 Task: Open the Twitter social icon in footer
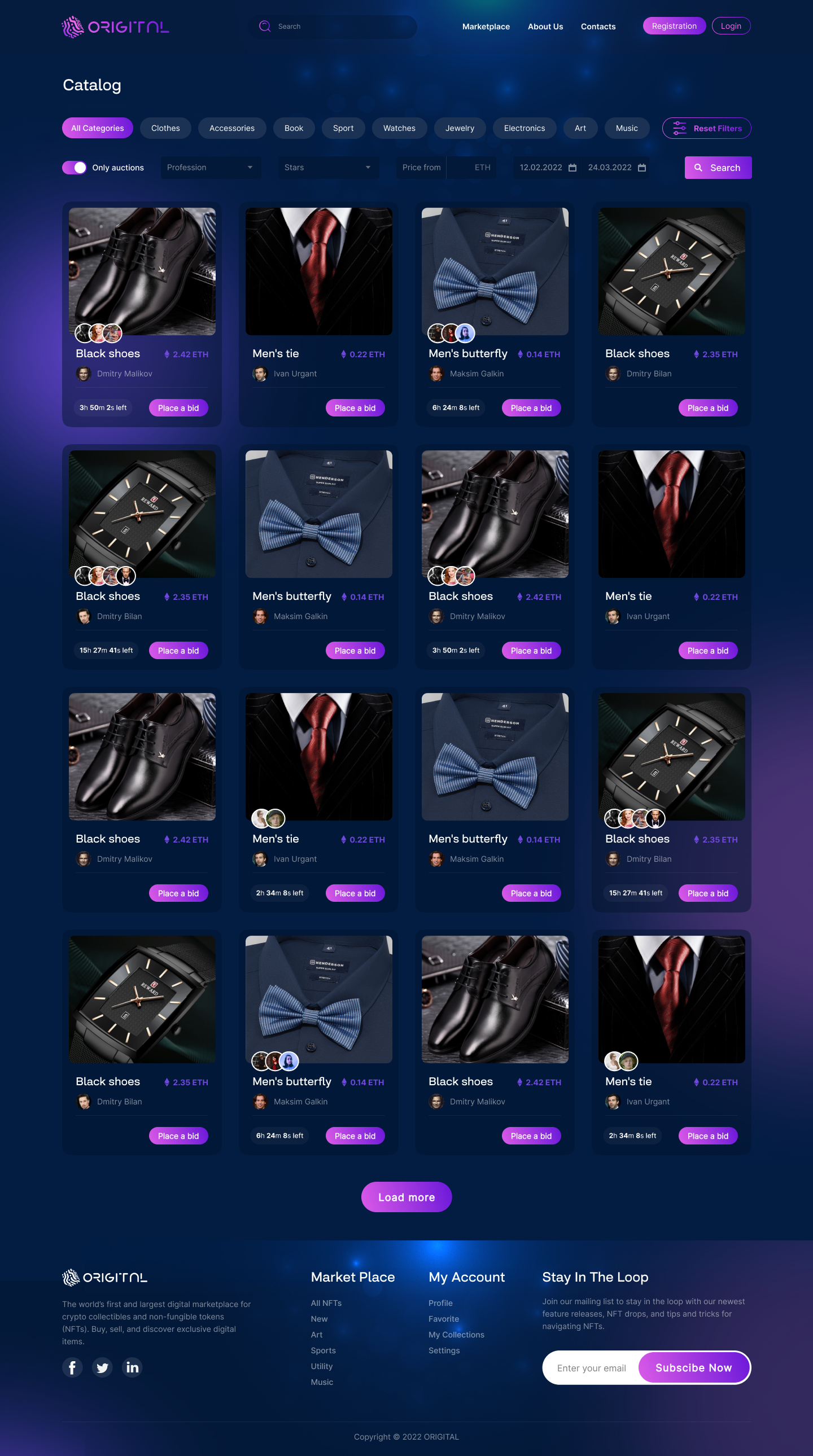pyautogui.click(x=102, y=1367)
